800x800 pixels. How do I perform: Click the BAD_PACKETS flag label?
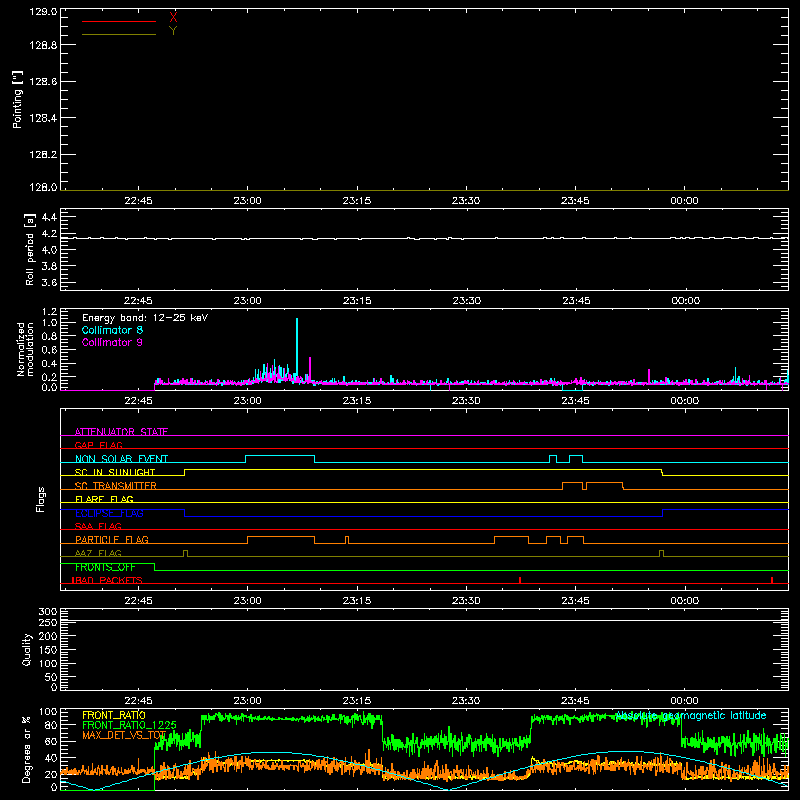point(107,580)
